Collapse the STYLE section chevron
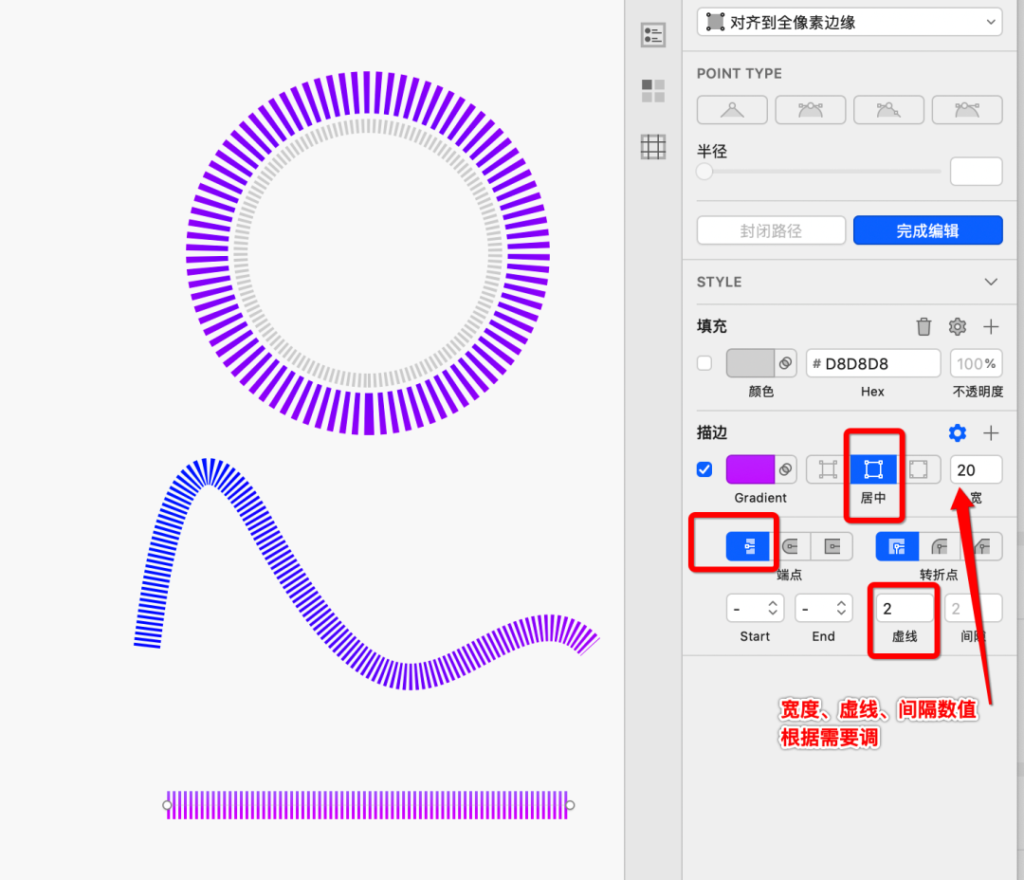This screenshot has height=880, width=1024. 991,282
